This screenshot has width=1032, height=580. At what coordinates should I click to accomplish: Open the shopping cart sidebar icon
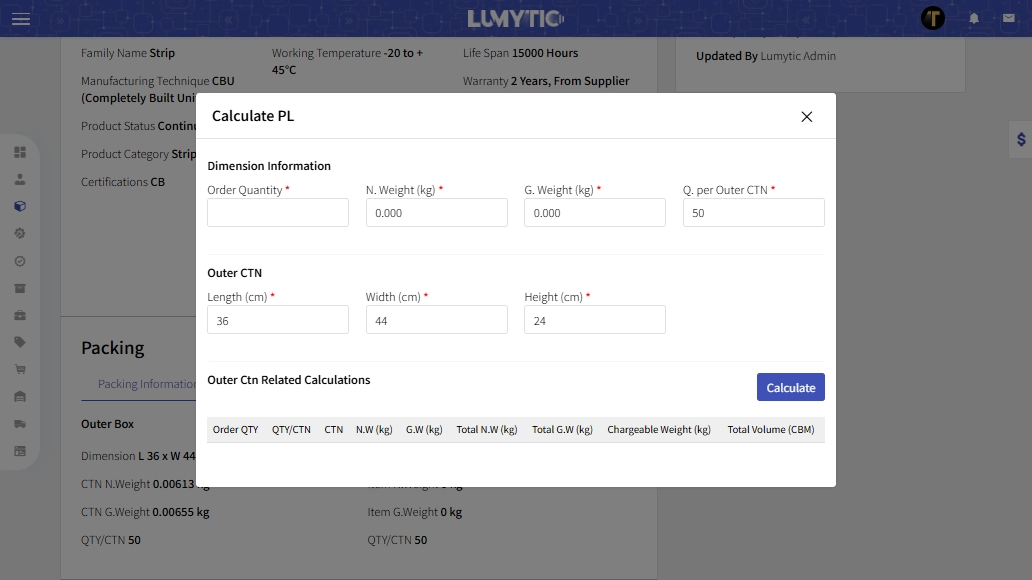(19, 369)
